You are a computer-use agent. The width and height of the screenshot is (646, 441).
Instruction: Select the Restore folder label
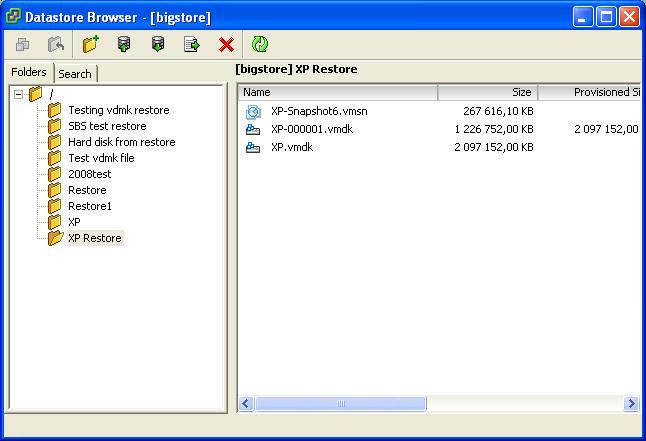pos(87,190)
